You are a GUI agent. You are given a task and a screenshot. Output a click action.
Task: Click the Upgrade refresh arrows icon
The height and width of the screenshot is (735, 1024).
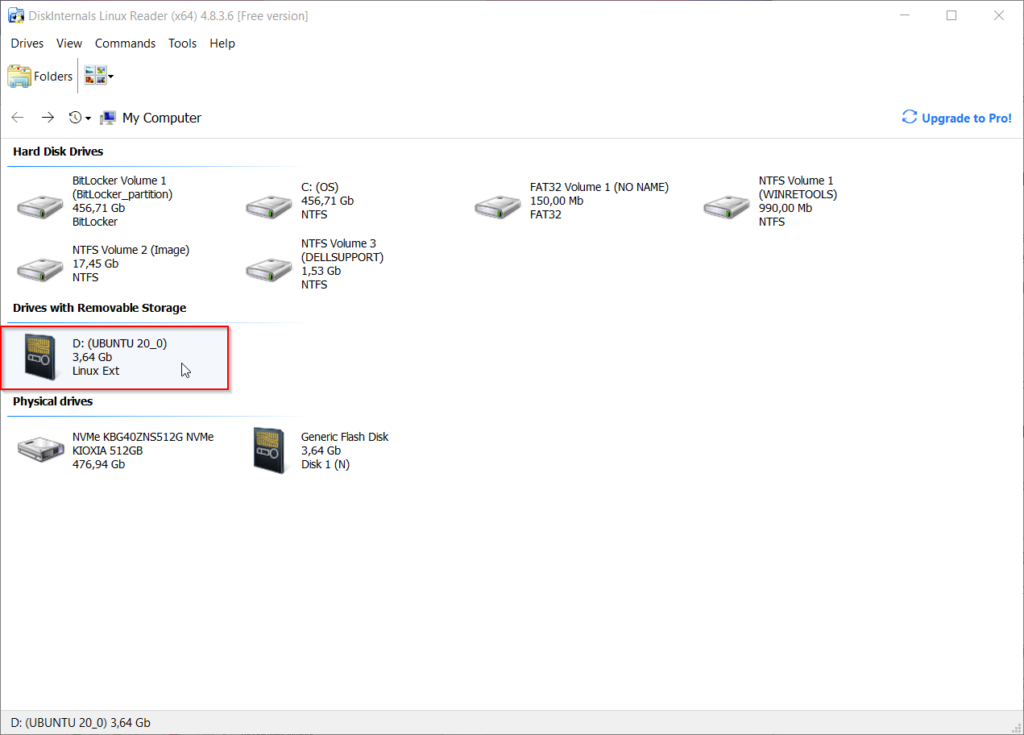pos(909,117)
